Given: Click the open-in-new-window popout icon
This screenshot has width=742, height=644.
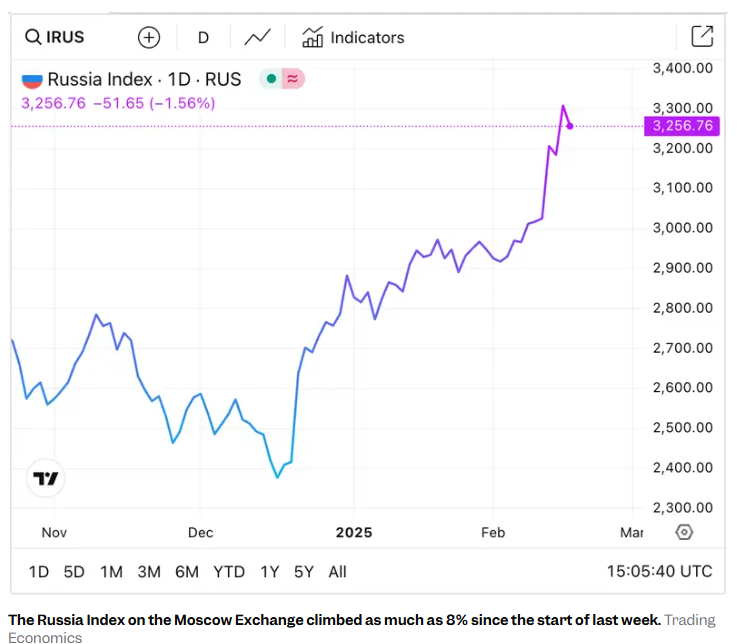Looking at the screenshot, I should (702, 37).
